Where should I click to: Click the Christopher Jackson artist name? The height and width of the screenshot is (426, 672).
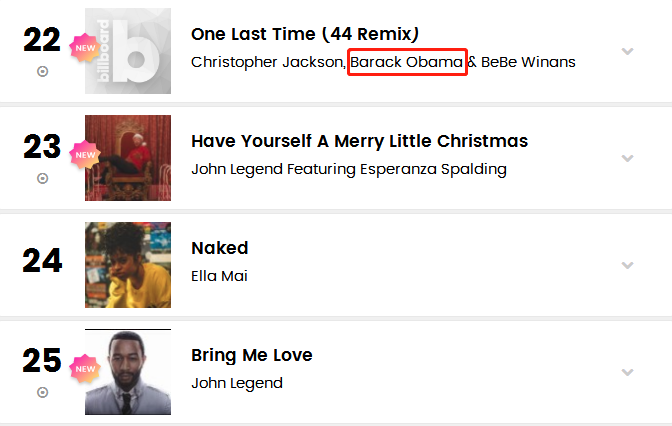click(268, 63)
